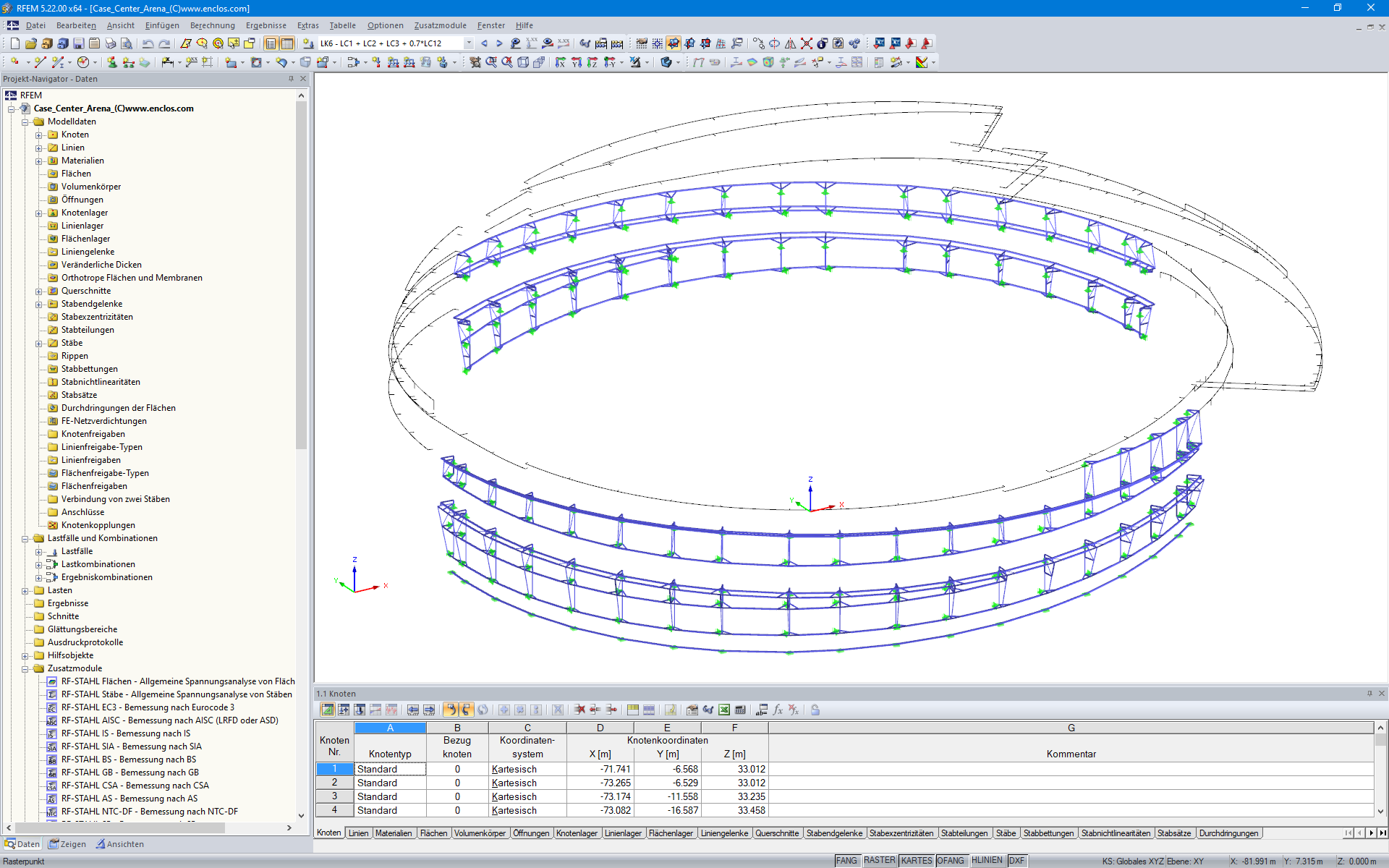Expand the Knoten tree node

[39, 135]
